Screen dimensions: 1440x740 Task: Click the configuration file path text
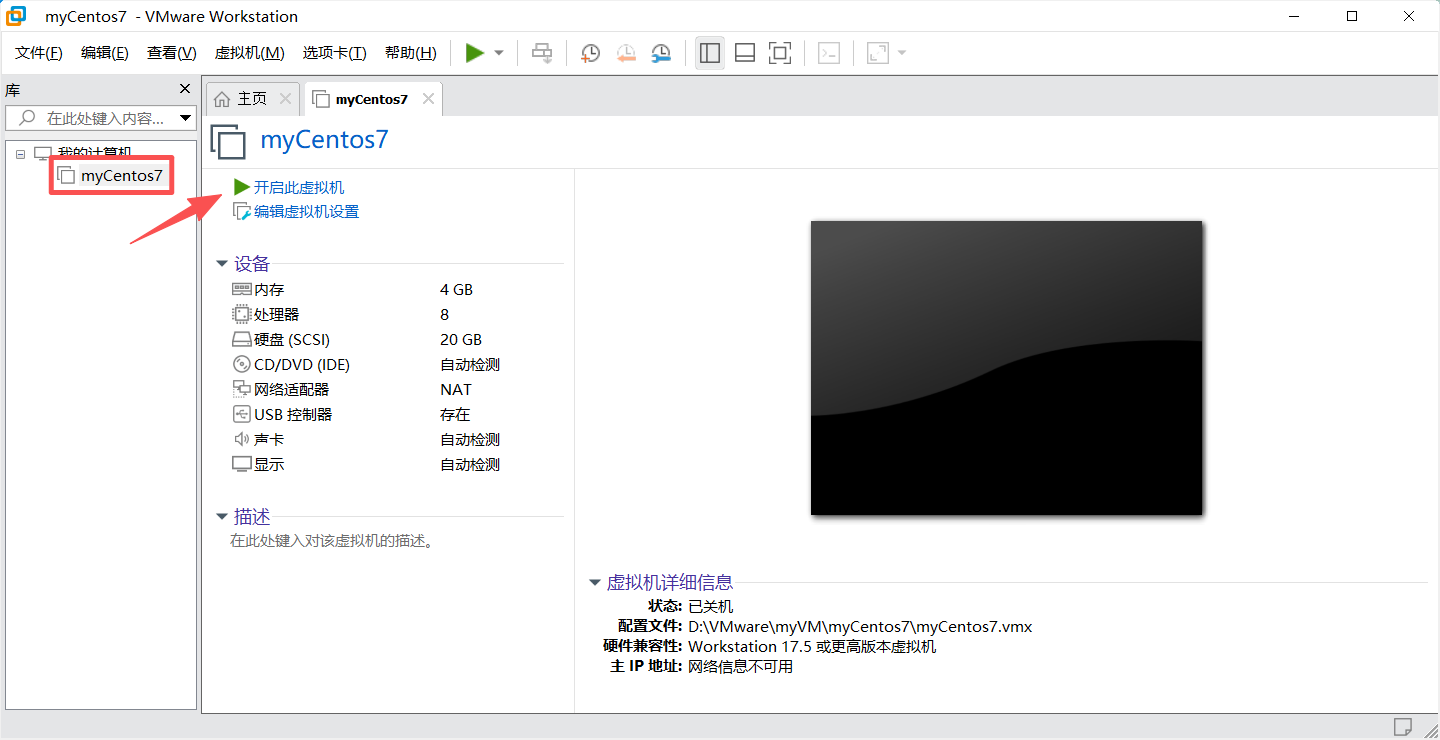(x=860, y=627)
